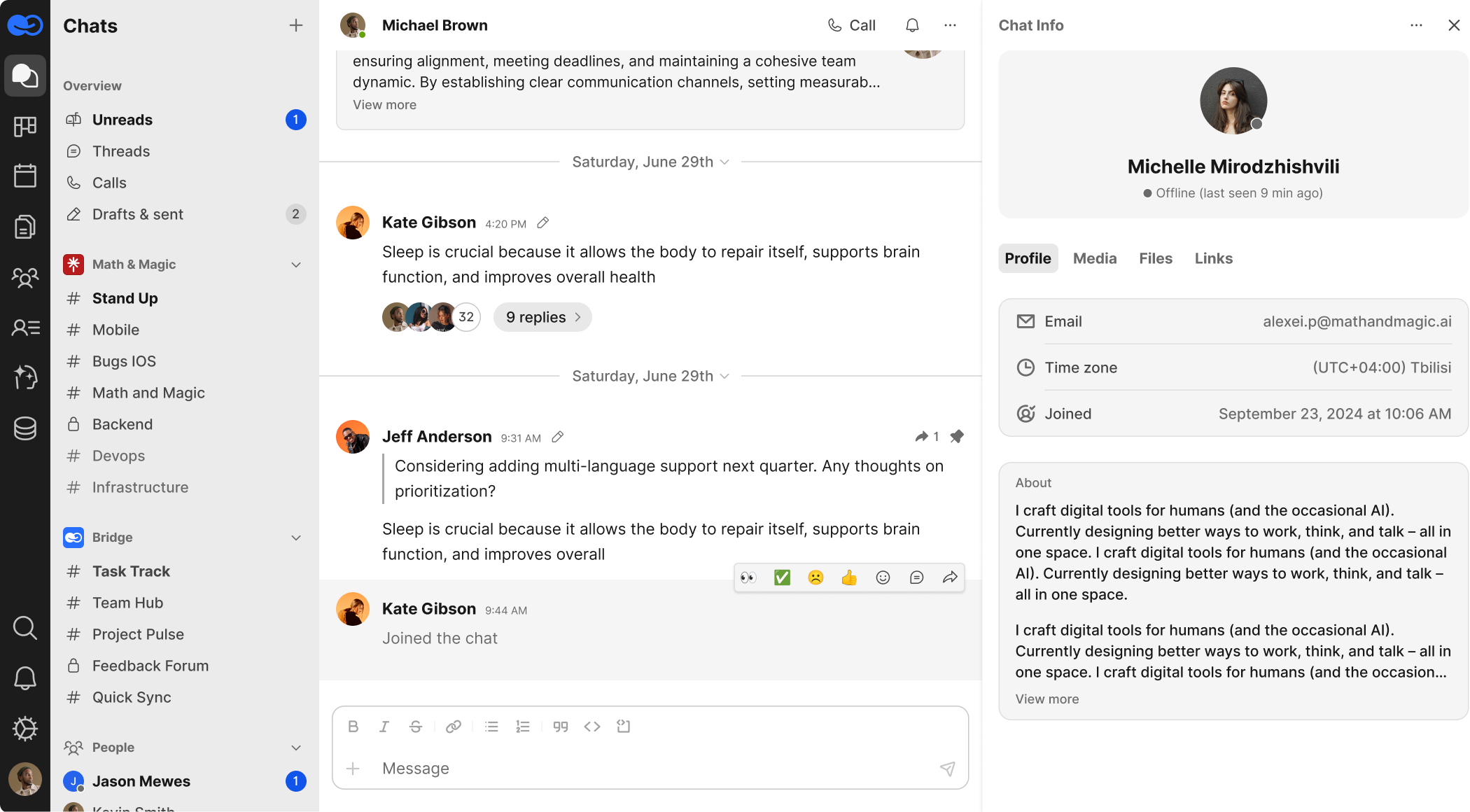React with the green checkmark emoji

coord(782,577)
